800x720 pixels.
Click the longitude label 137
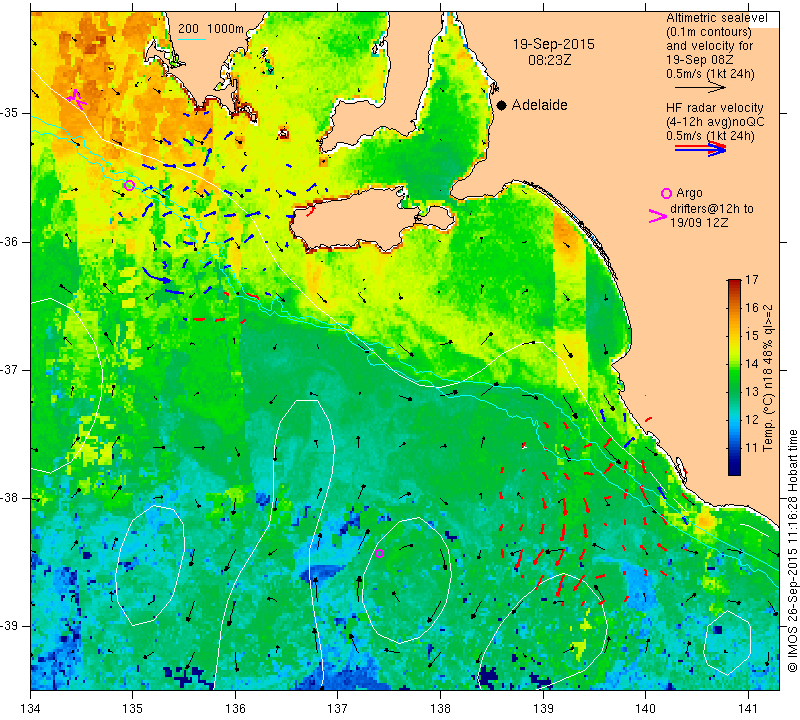[x=337, y=708]
